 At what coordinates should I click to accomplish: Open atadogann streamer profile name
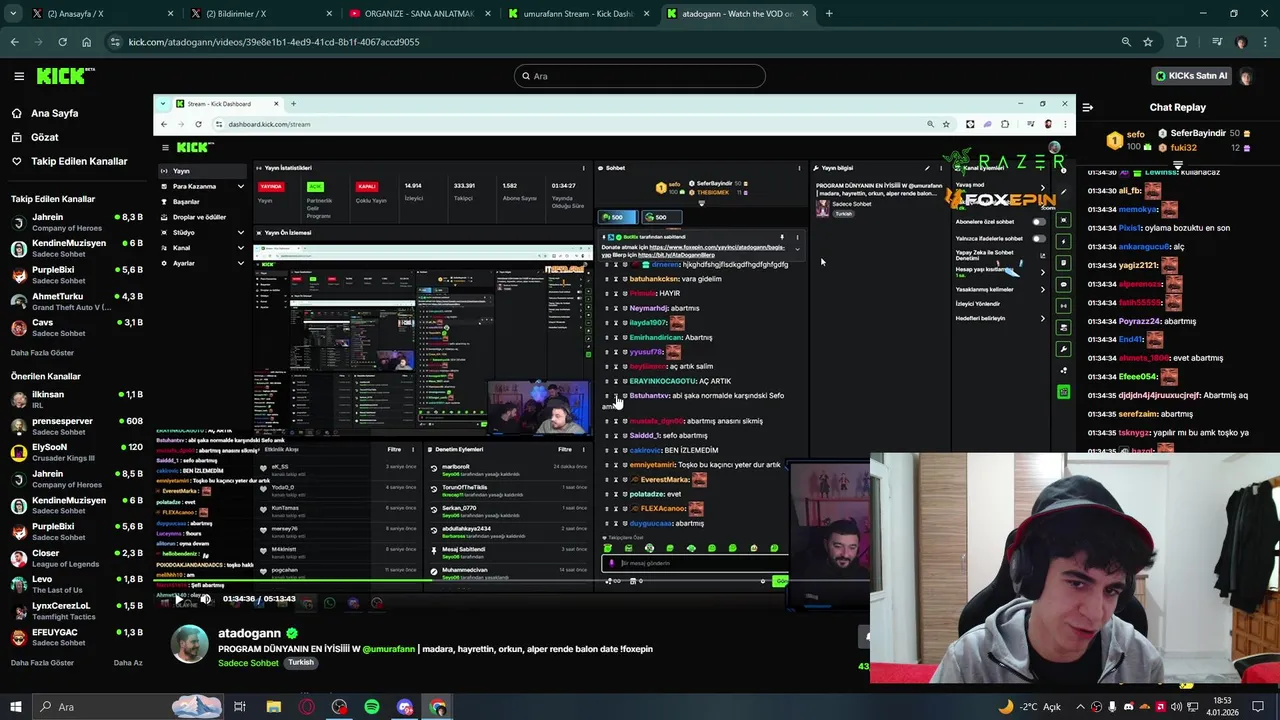249,633
